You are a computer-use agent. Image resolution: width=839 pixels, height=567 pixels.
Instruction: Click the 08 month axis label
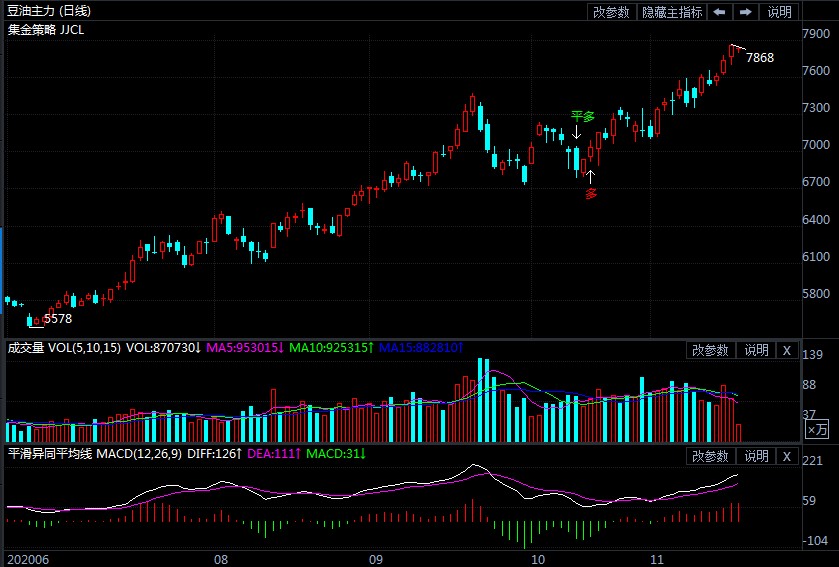(220, 560)
